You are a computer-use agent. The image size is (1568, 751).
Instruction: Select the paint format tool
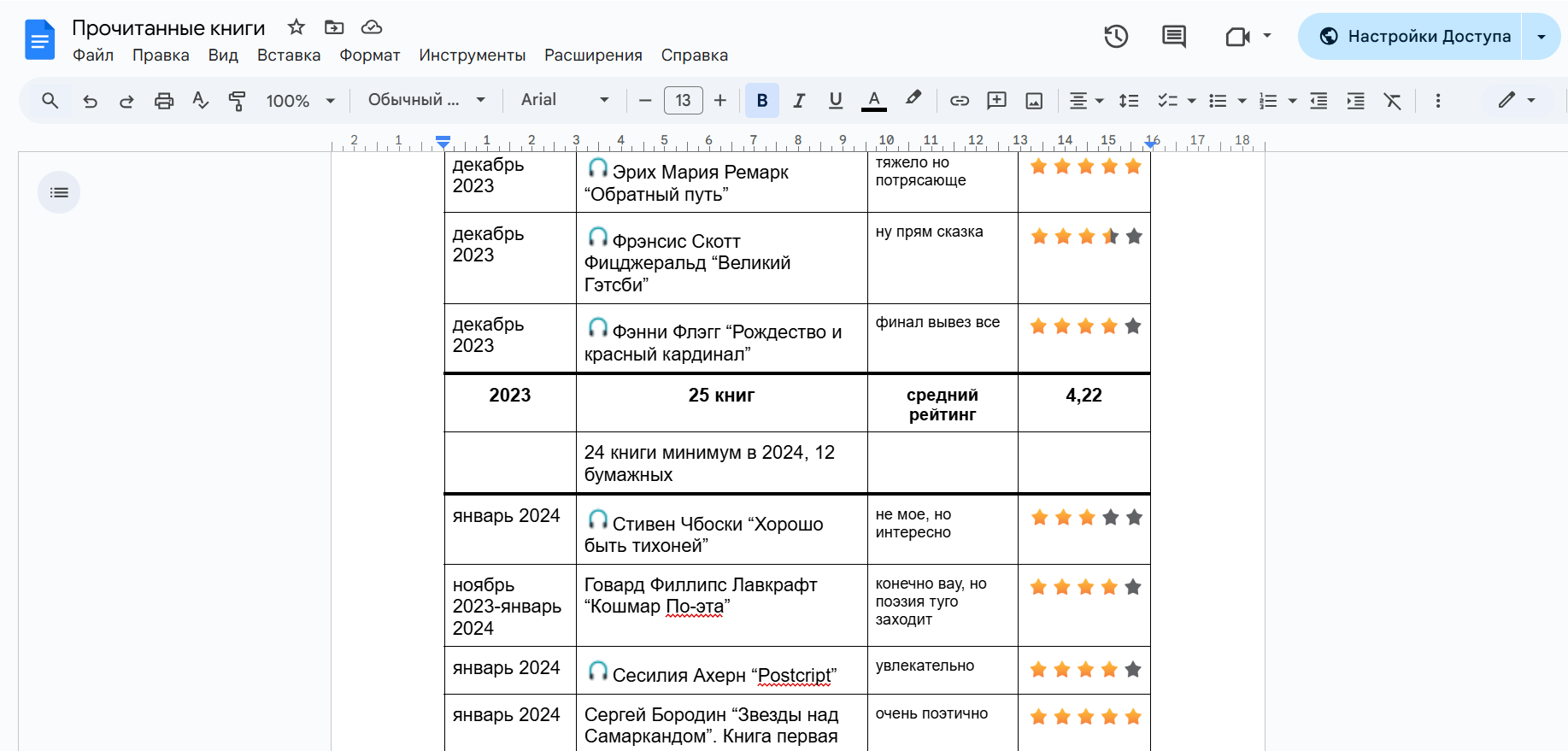(238, 101)
